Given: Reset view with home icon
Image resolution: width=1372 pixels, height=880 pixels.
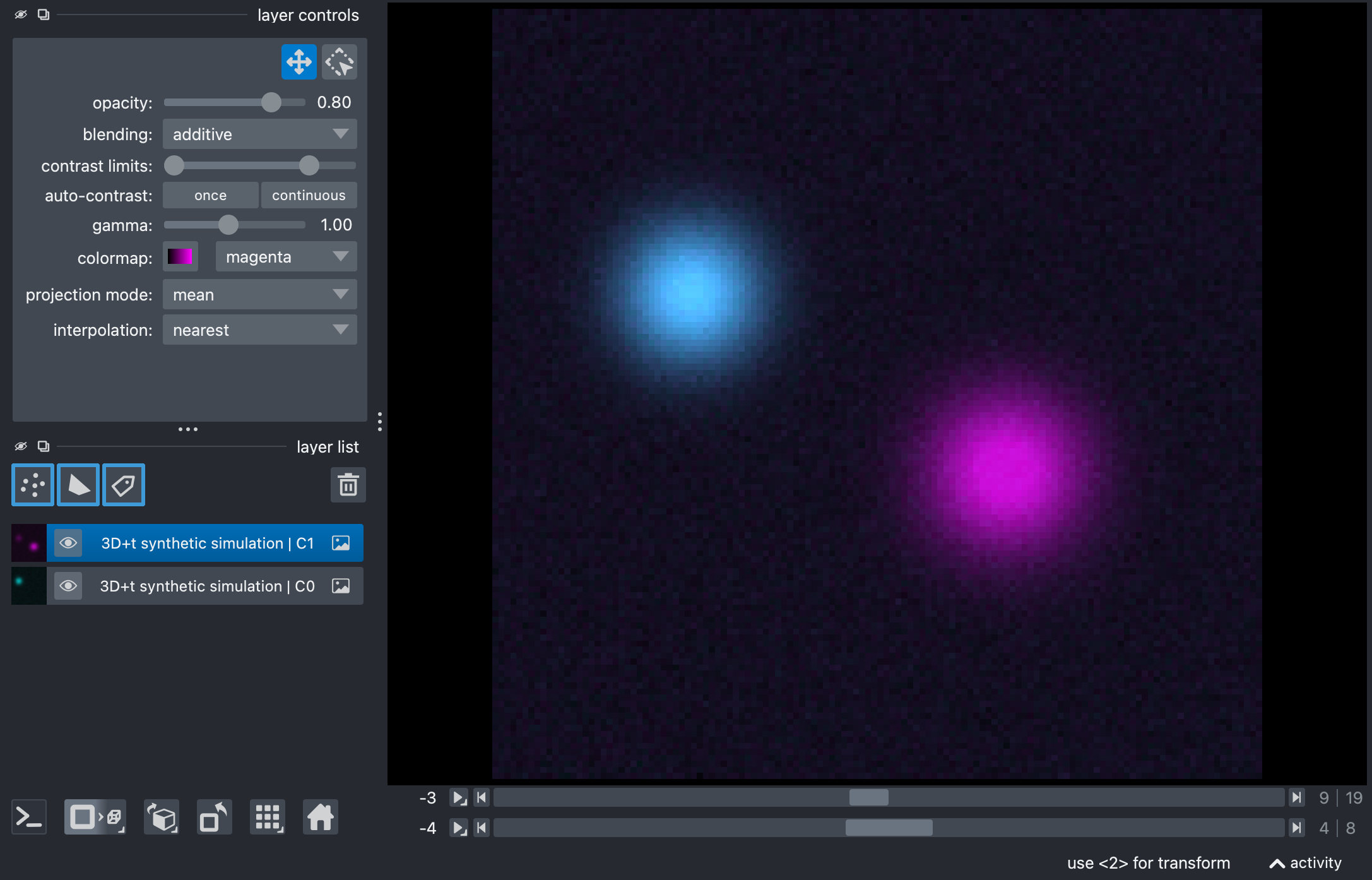Looking at the screenshot, I should (x=321, y=817).
